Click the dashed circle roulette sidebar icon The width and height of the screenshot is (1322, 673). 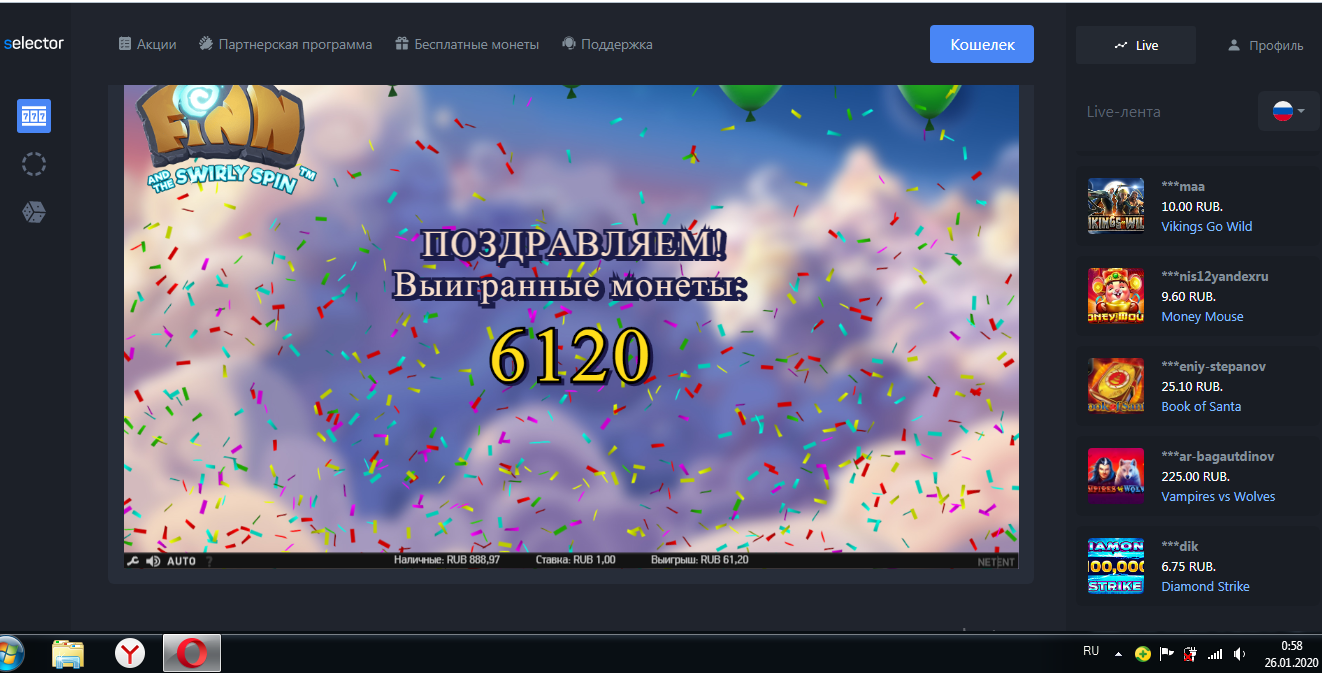34,164
